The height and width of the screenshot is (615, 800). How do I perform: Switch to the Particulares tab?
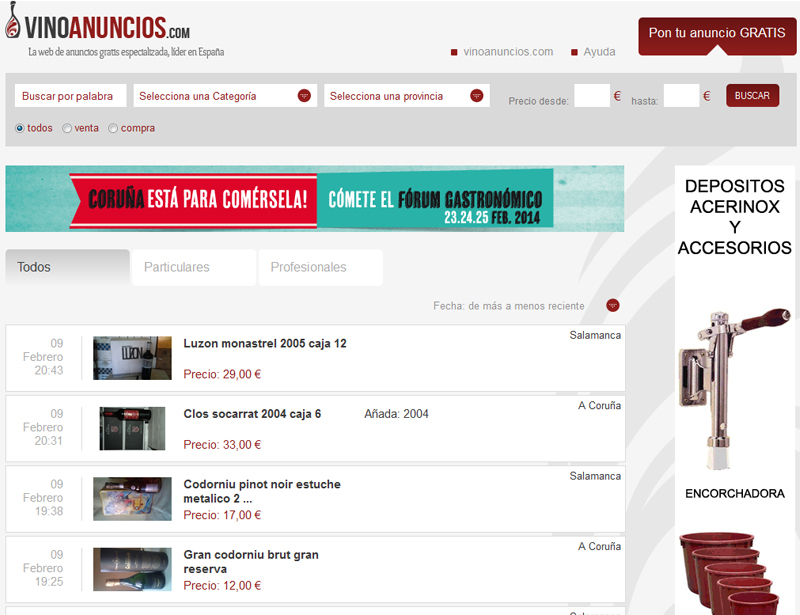pyautogui.click(x=194, y=267)
